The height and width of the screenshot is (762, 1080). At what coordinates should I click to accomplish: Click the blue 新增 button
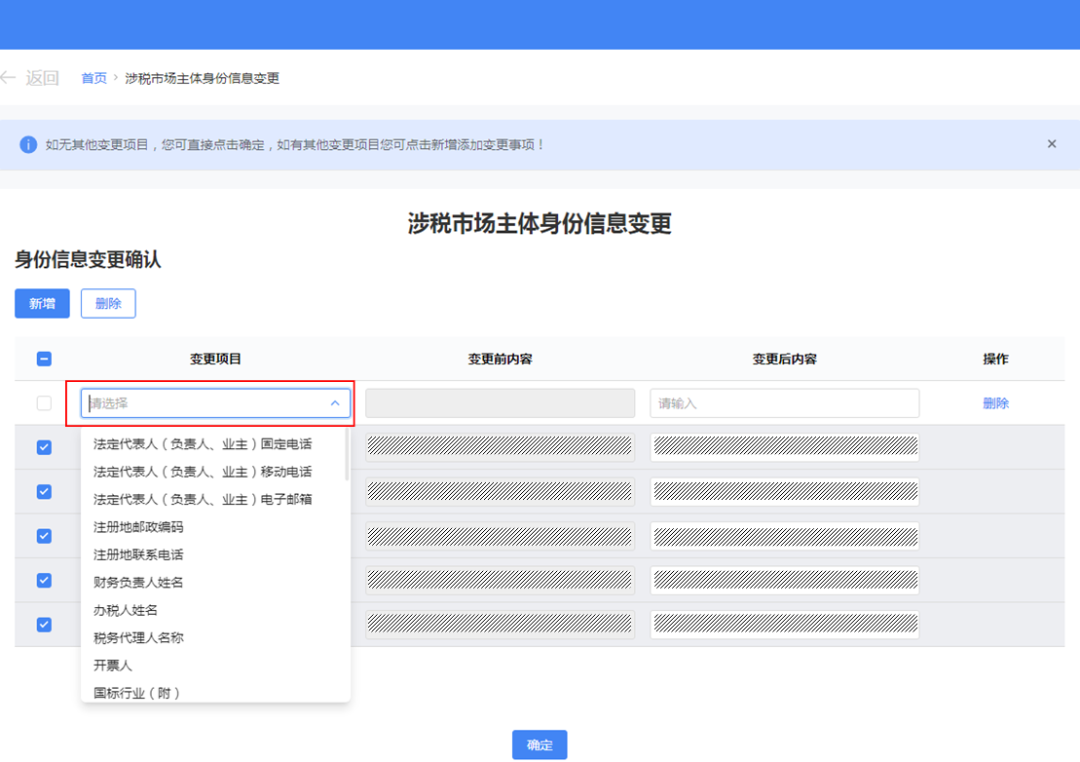[42, 303]
